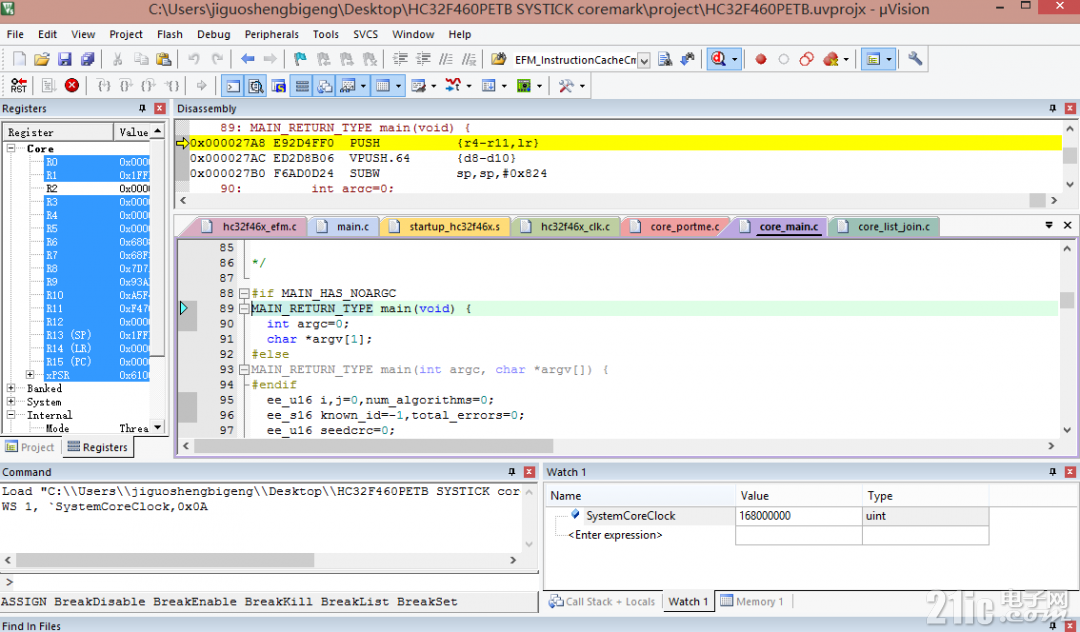Create a new file with the toolbar icon

(19, 60)
